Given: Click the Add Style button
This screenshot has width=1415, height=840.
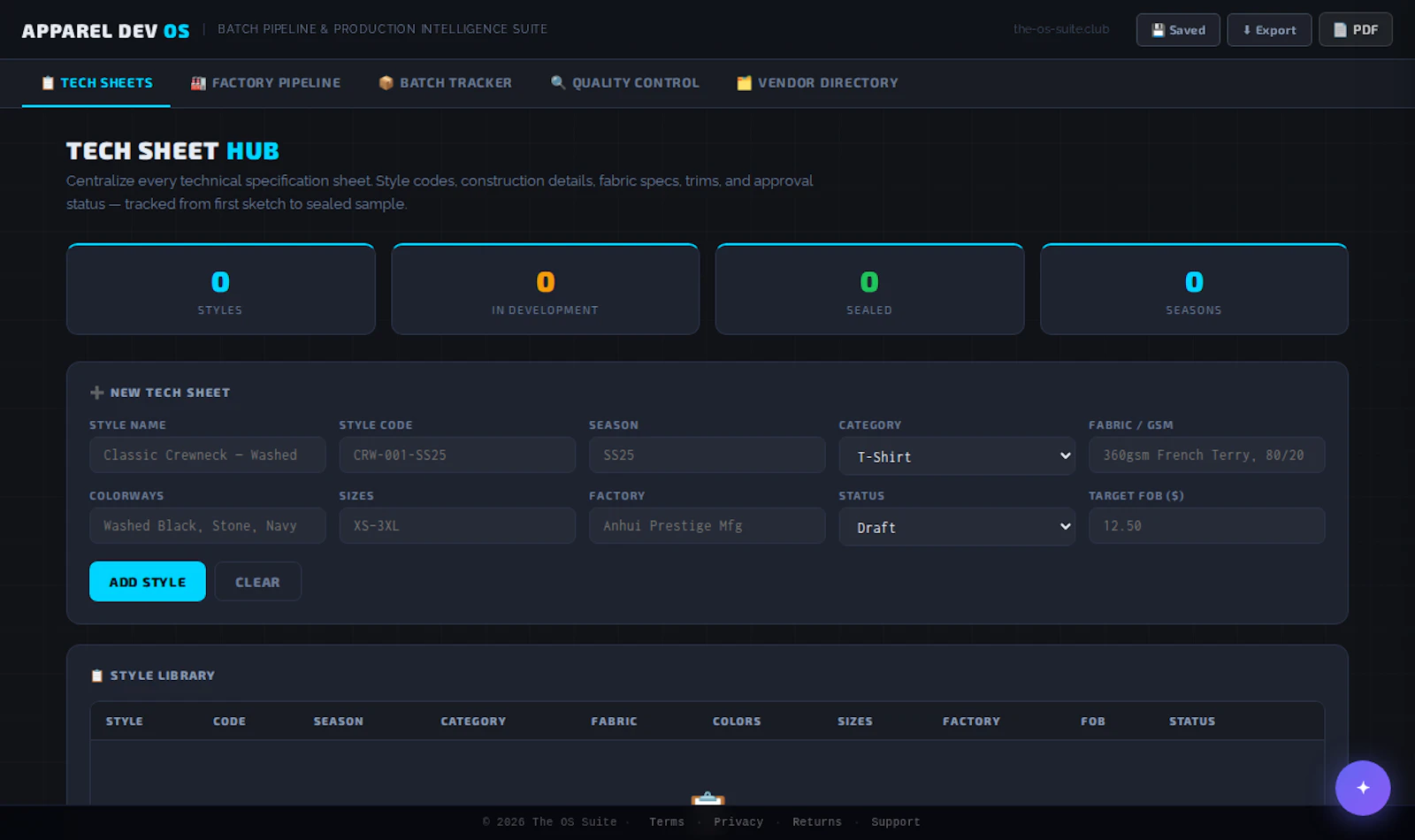Looking at the screenshot, I should (x=148, y=582).
